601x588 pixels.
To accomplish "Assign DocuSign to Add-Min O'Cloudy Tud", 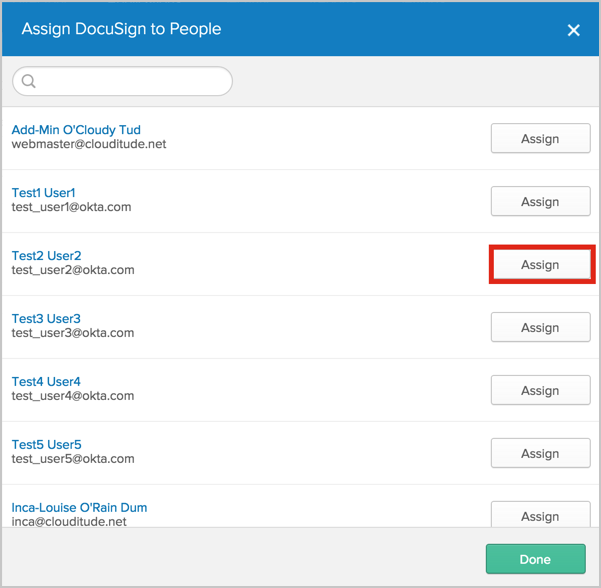I will (x=540, y=139).
